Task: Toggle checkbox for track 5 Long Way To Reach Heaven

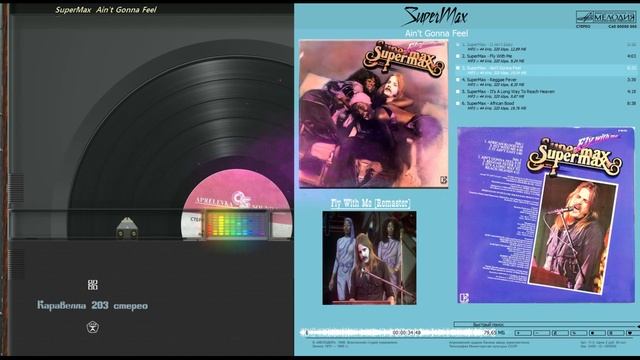Action: pos(458,91)
